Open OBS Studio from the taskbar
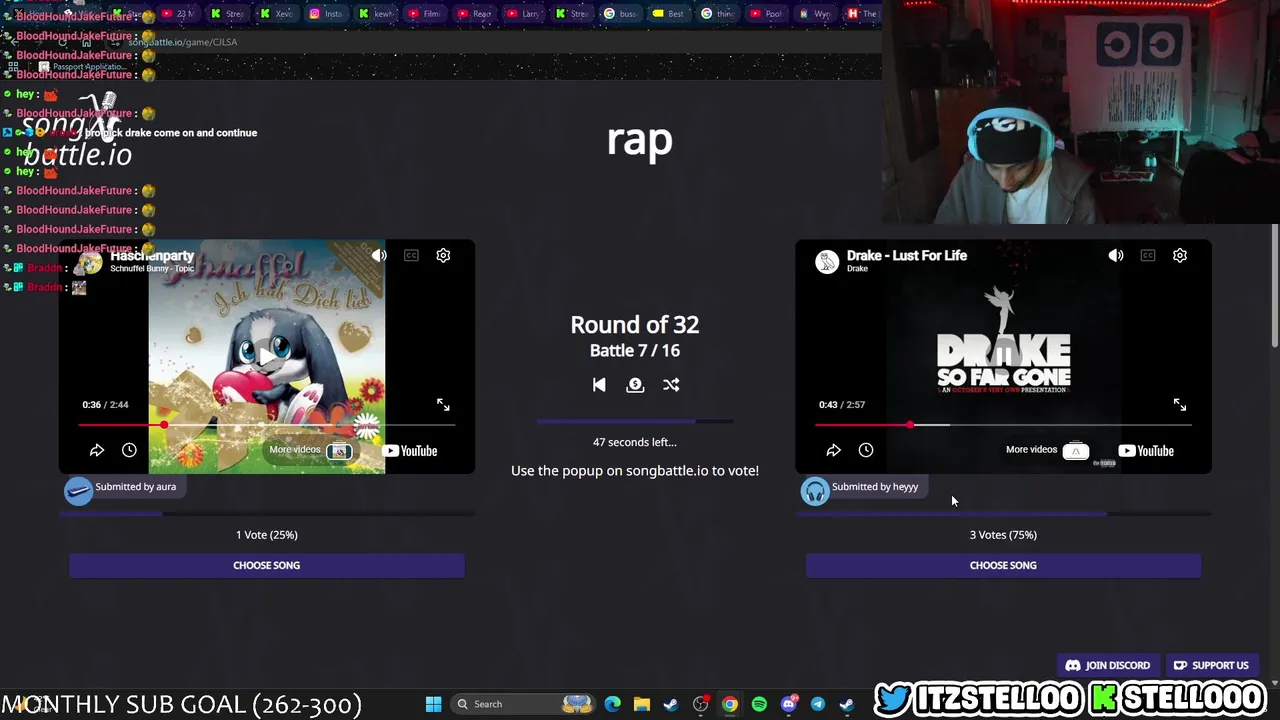The width and height of the screenshot is (1280, 720). point(701,704)
